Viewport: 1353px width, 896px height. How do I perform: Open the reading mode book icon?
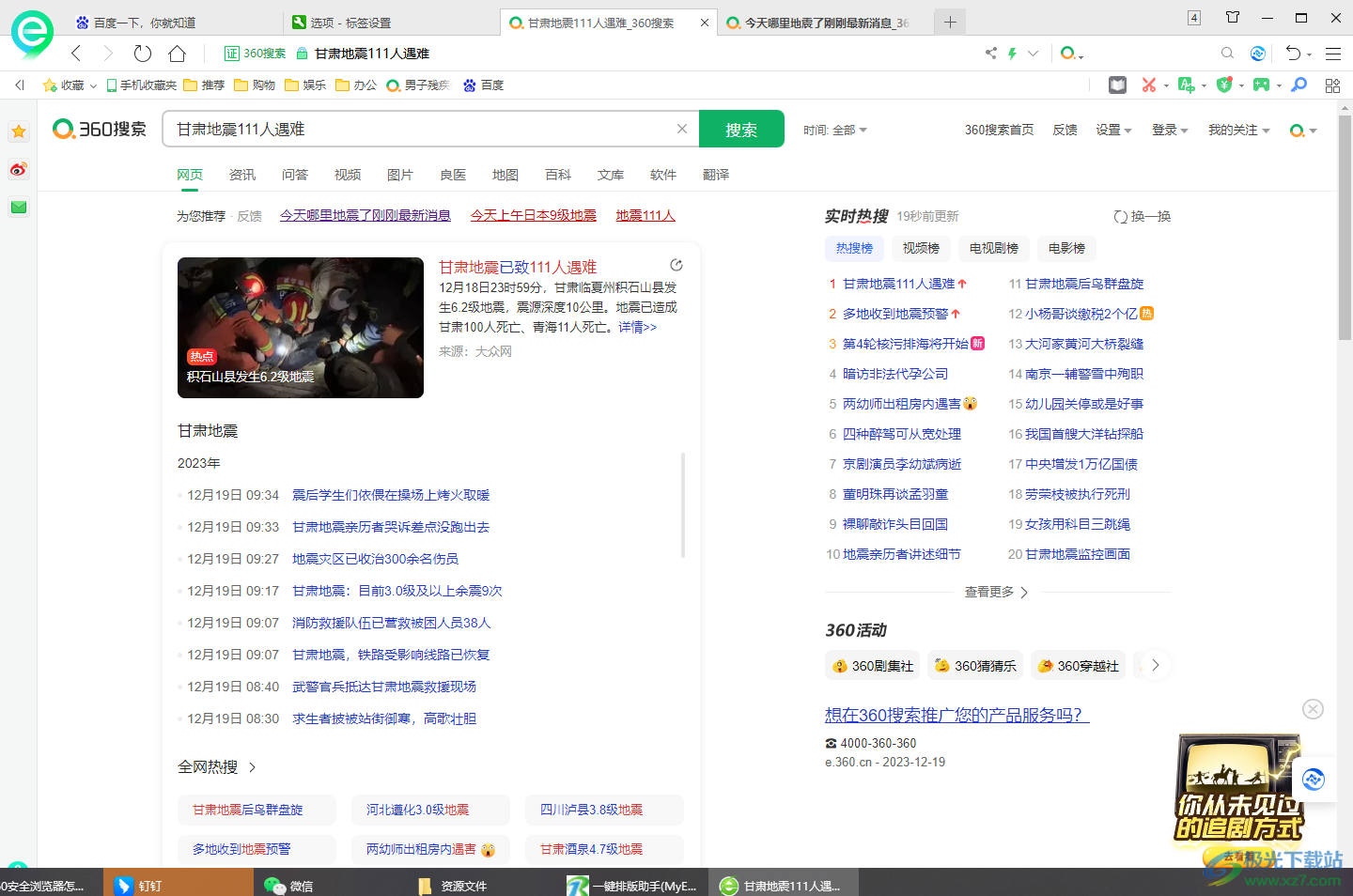tap(1117, 85)
